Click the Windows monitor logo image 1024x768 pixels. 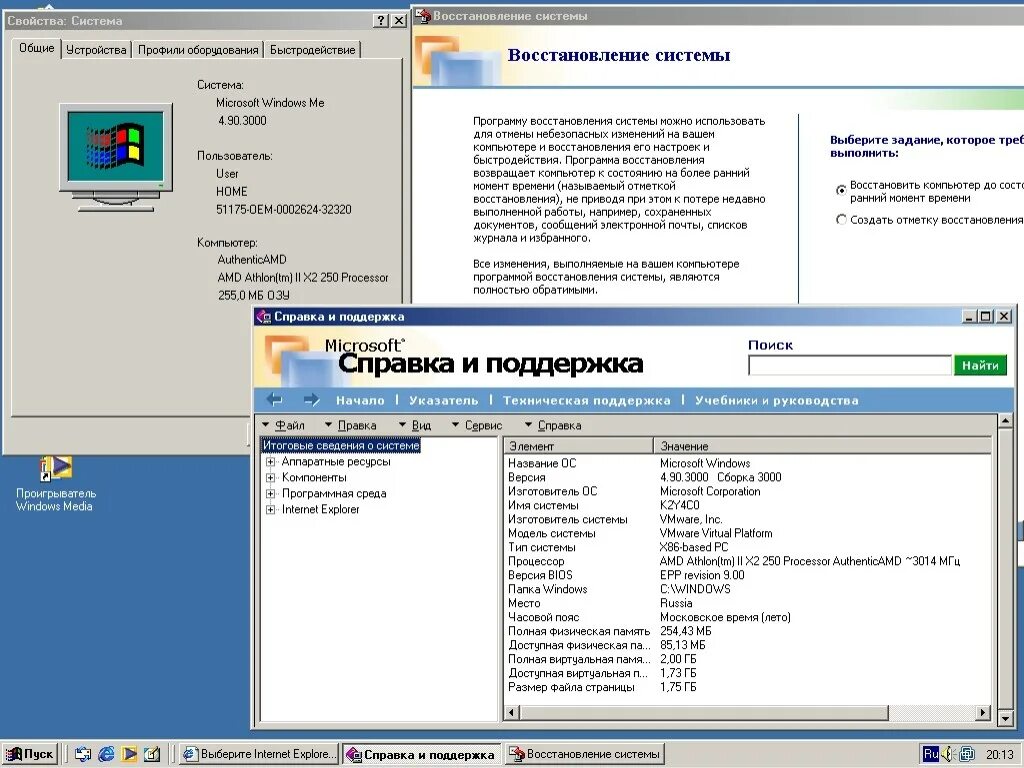point(116,157)
